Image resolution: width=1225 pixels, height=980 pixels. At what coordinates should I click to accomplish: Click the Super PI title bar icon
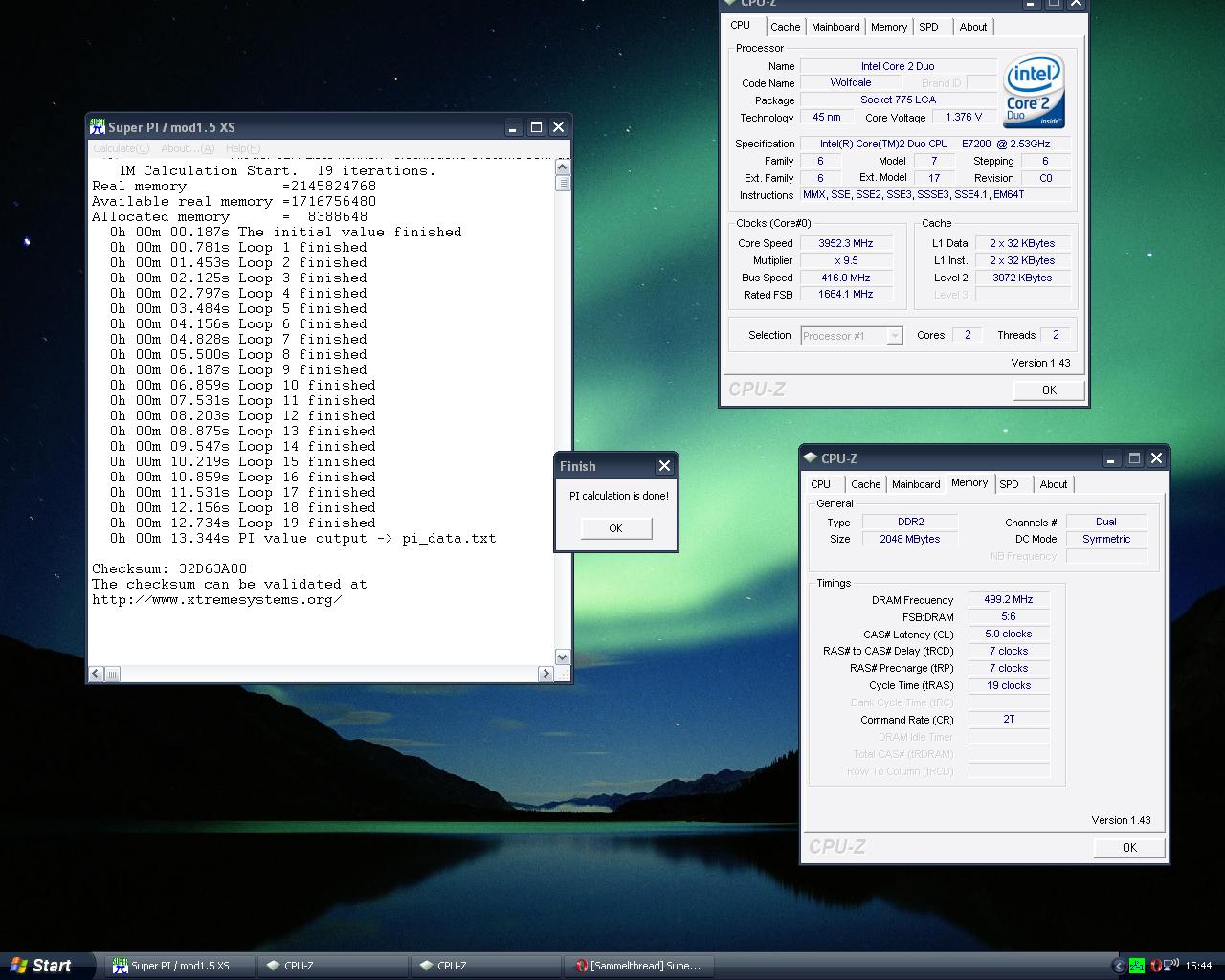click(98, 127)
